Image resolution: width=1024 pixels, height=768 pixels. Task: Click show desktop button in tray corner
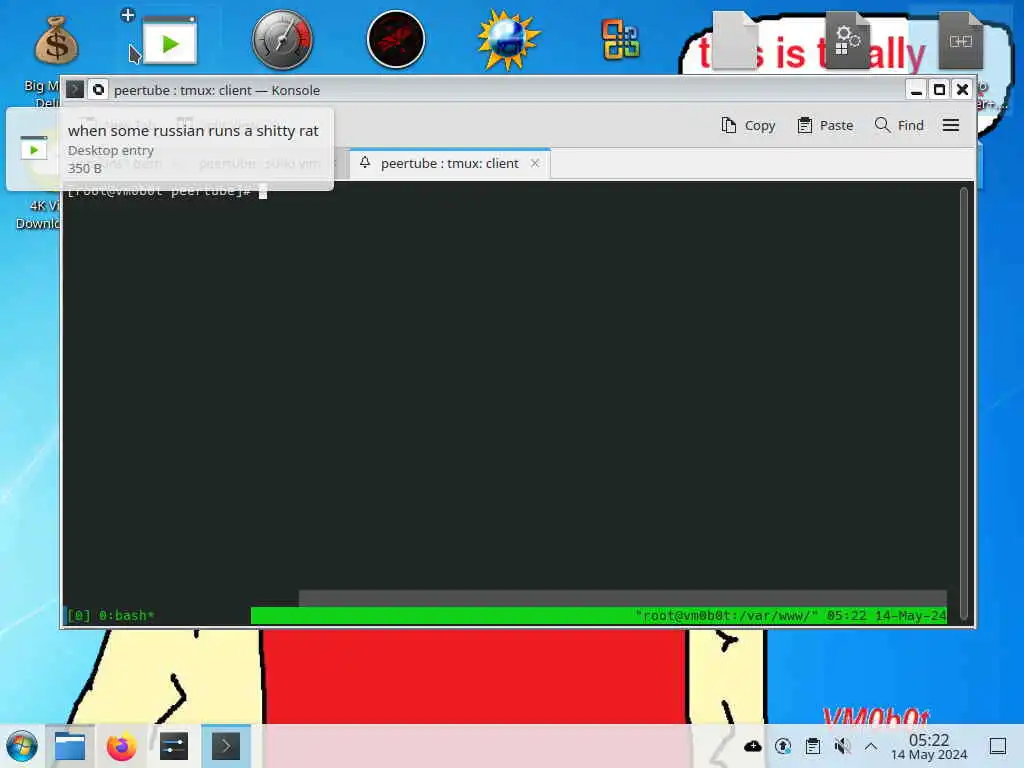(x=998, y=746)
